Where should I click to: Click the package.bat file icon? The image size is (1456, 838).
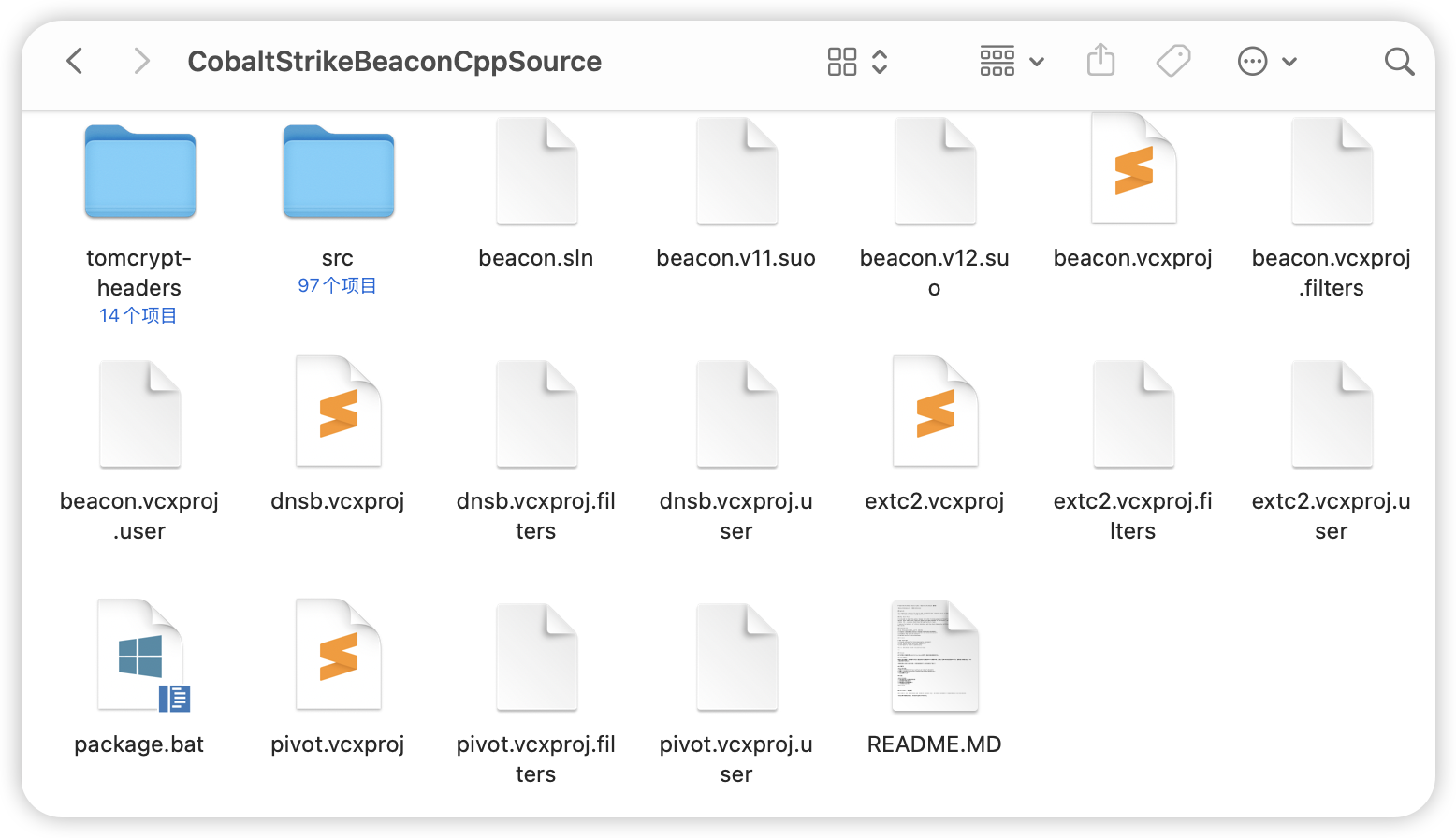point(140,656)
